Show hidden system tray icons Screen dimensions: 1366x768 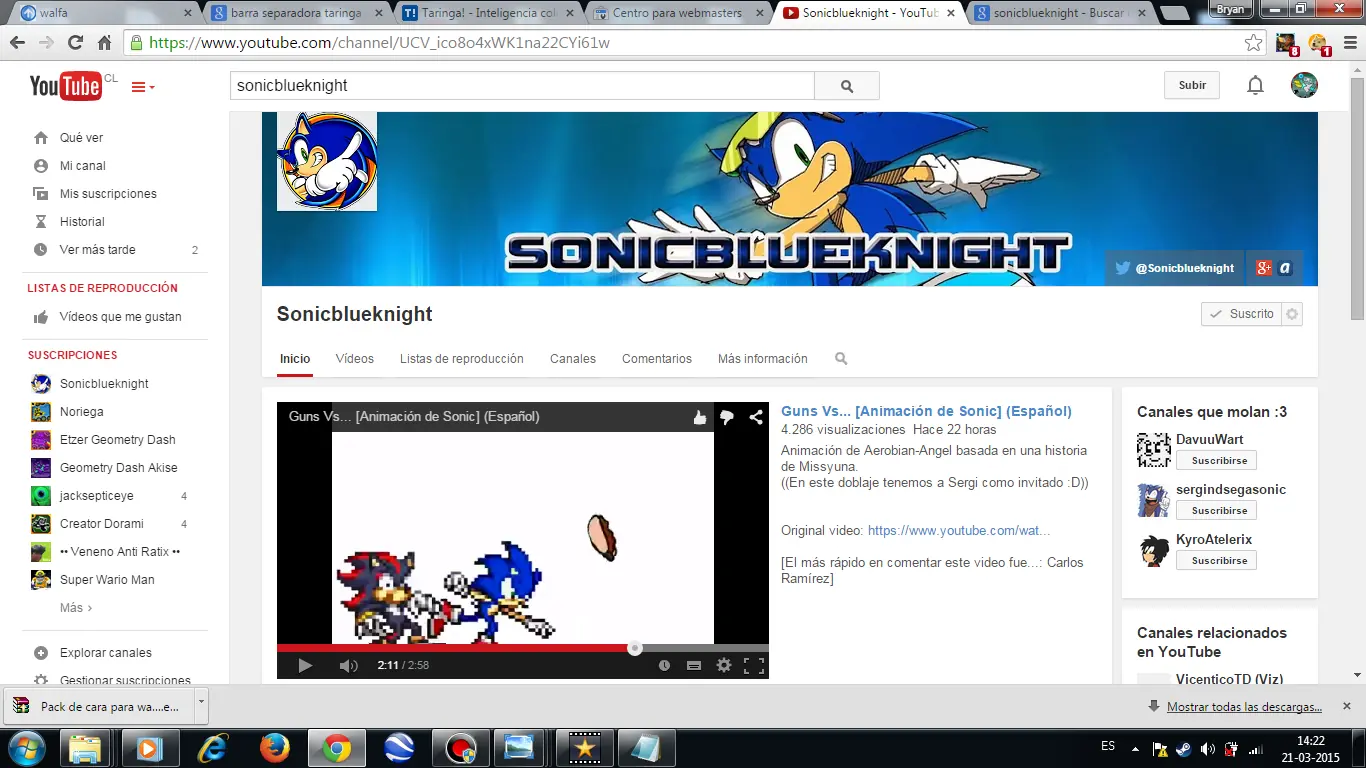(x=1135, y=748)
